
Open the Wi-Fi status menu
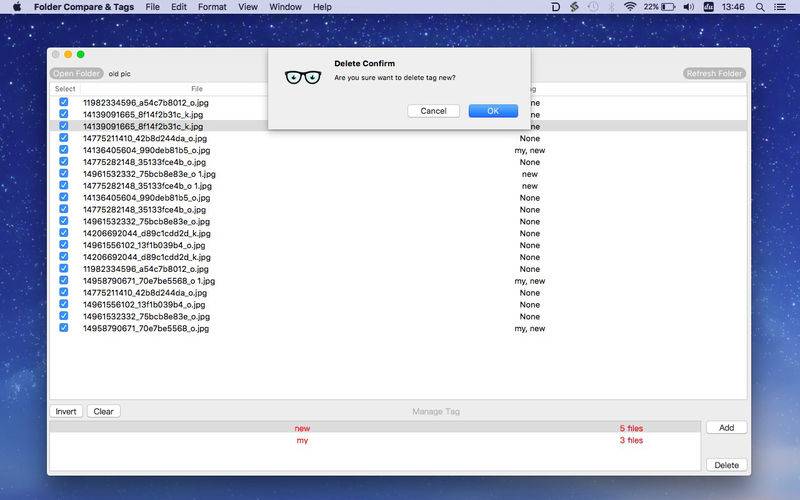[630, 7]
